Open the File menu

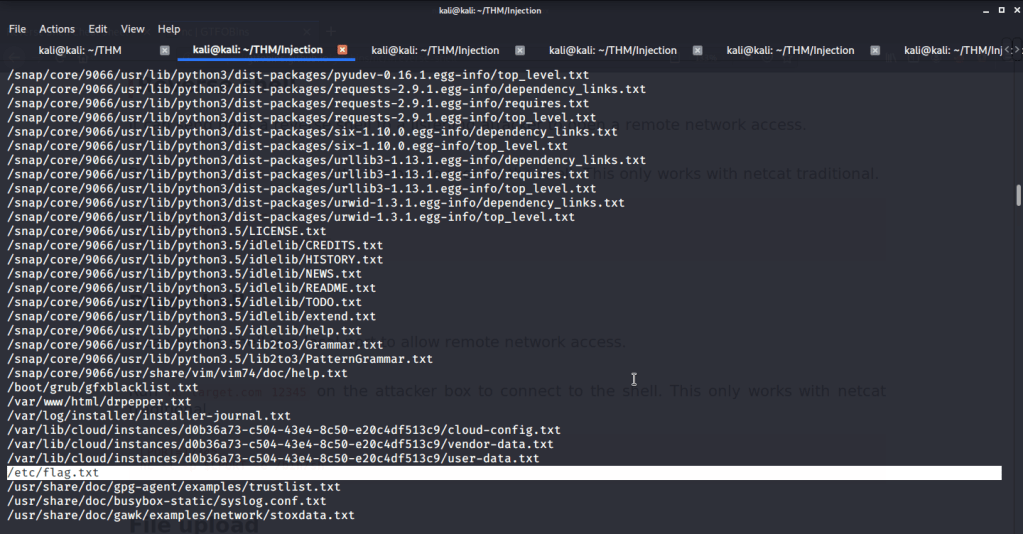pos(17,29)
